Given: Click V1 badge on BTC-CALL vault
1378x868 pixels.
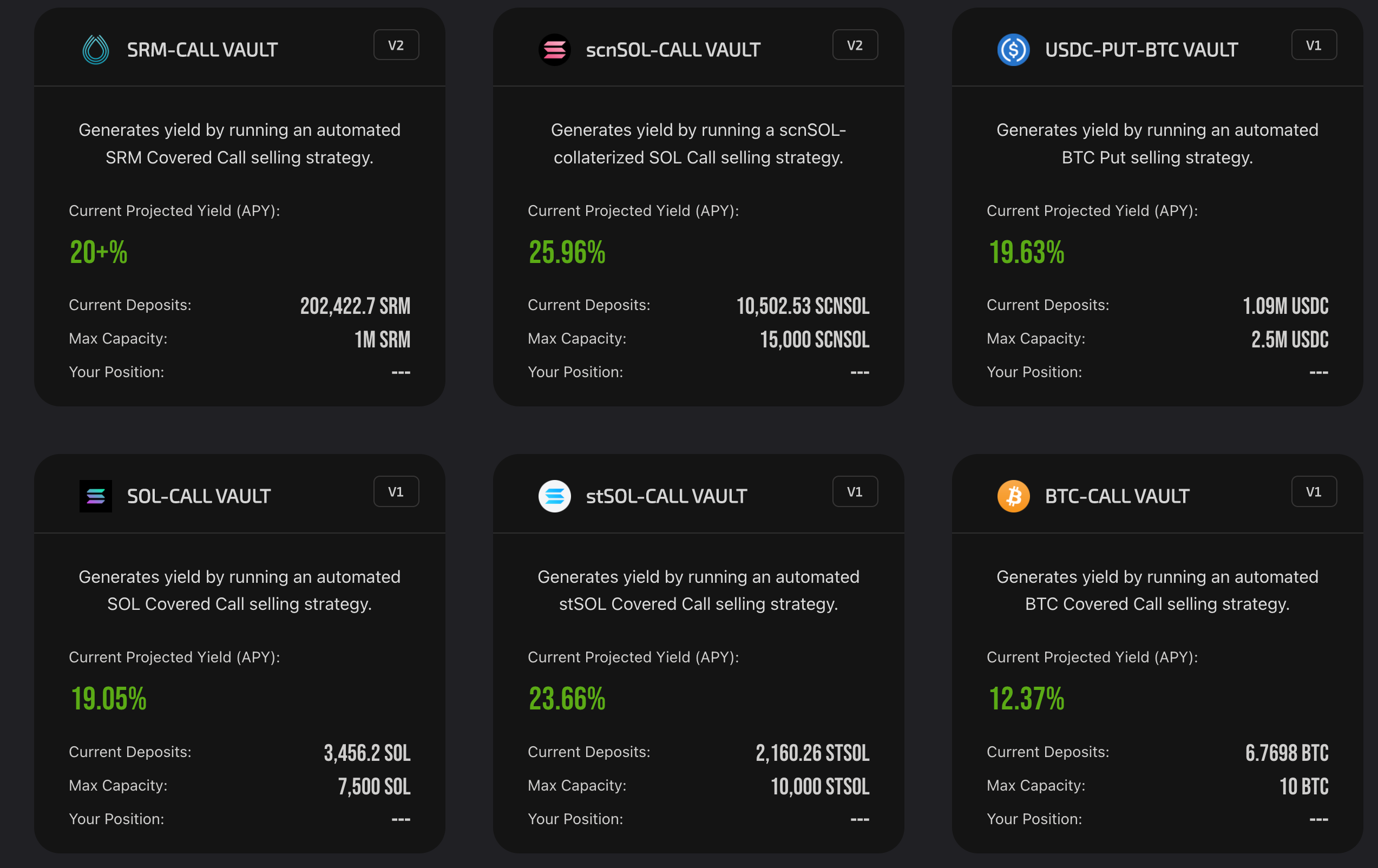Looking at the screenshot, I should tap(1314, 491).
